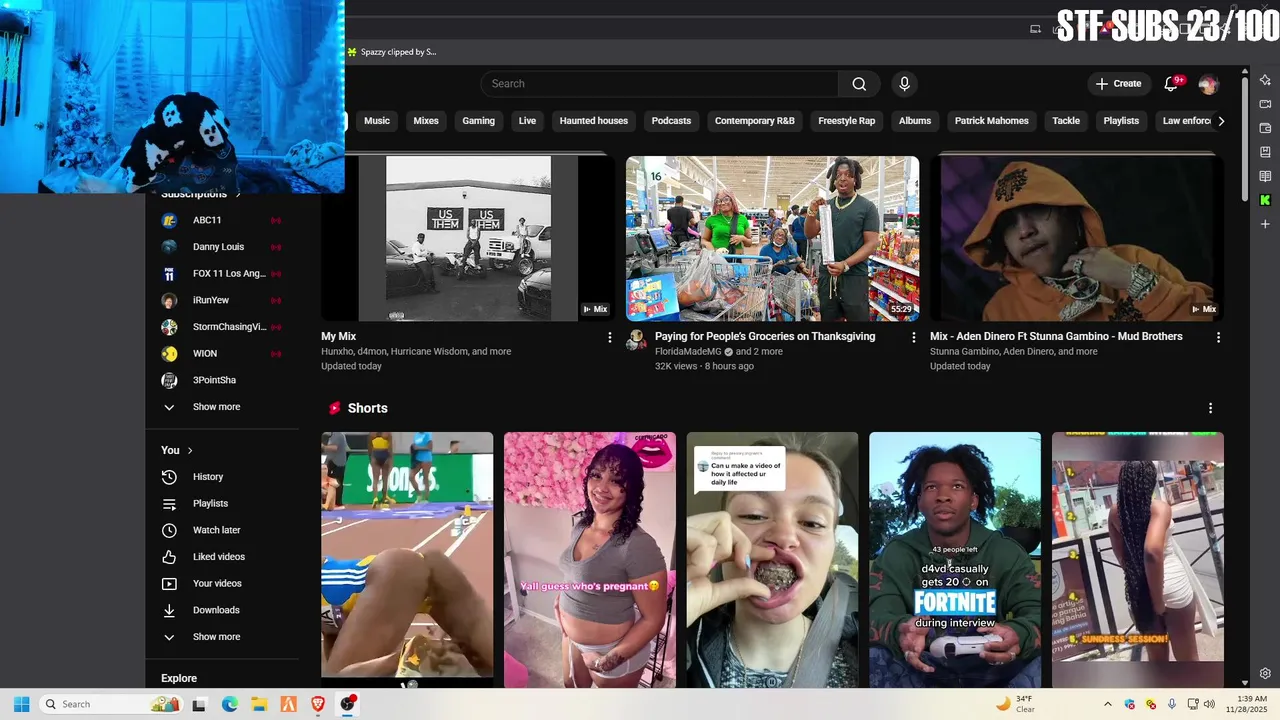This screenshot has width=1280, height=720.
Task: Open Mix - Aden Dinero title link
Action: [1056, 337]
